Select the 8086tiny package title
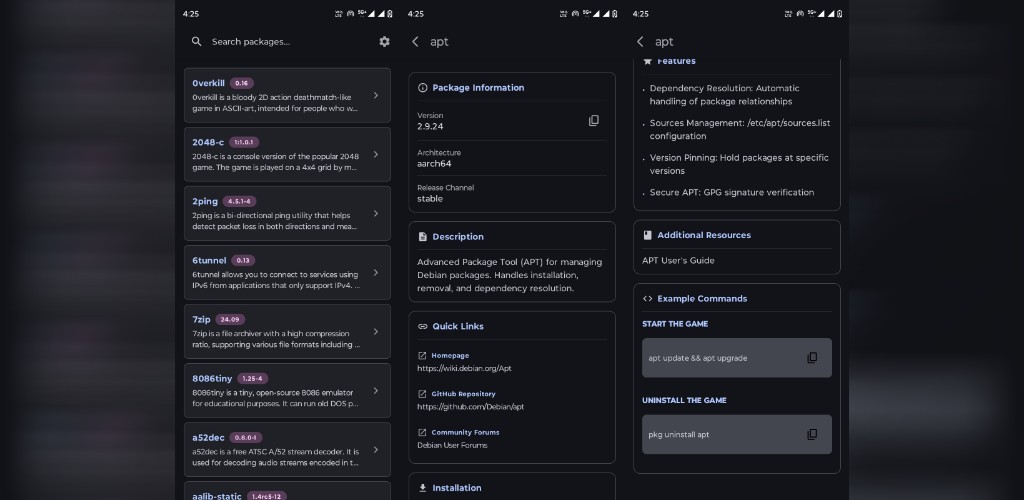This screenshot has width=1024, height=500. (x=212, y=379)
